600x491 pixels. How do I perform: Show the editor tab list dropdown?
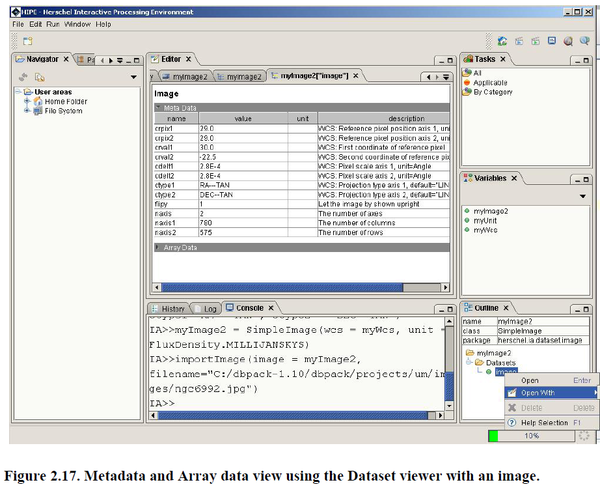446,77
